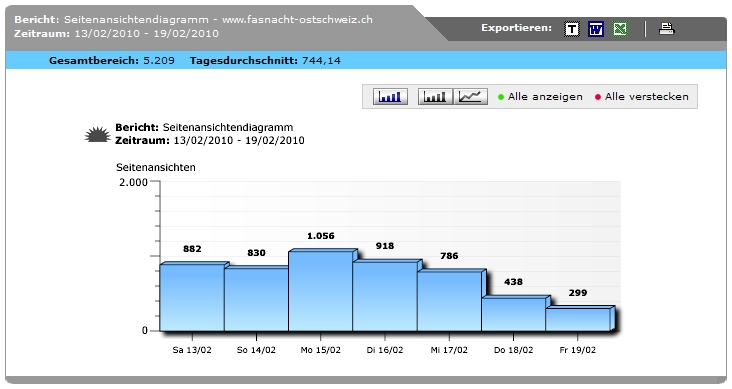Export report to Word document
732x389 pixels.
click(596, 29)
